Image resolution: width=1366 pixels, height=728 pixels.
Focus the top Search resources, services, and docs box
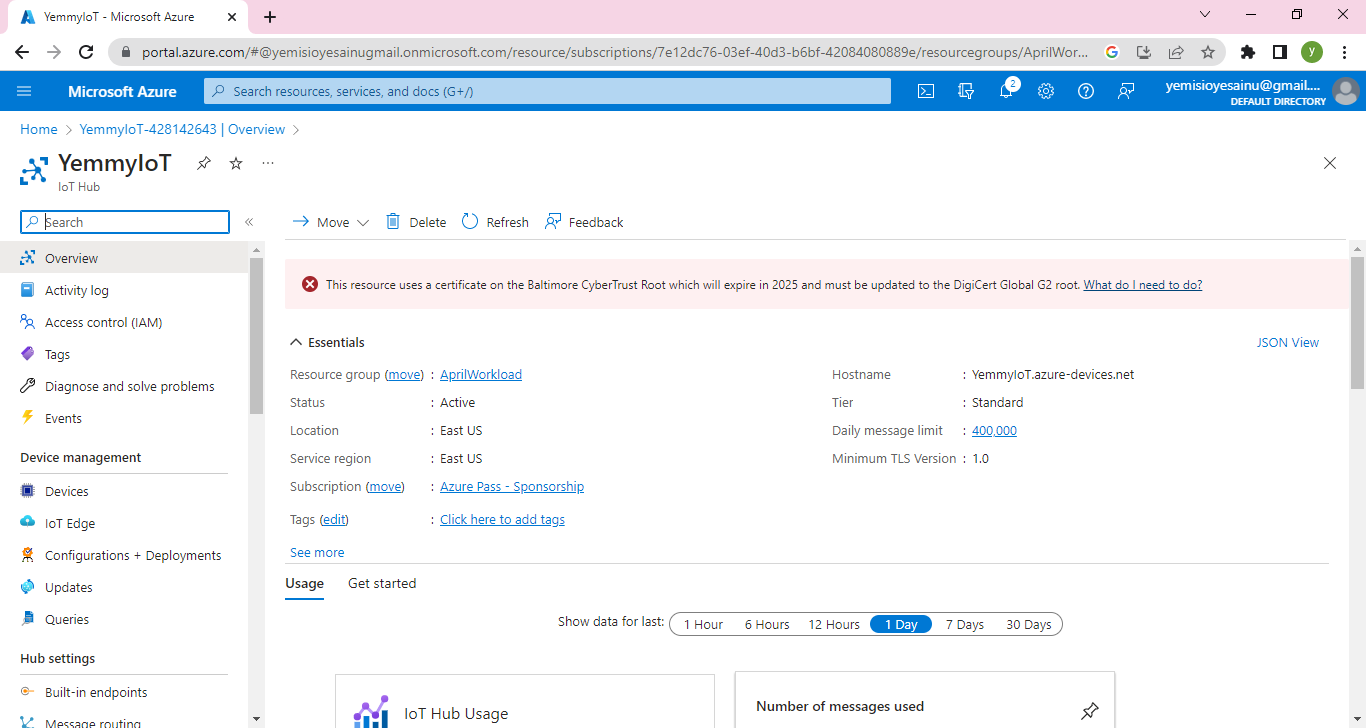click(547, 91)
